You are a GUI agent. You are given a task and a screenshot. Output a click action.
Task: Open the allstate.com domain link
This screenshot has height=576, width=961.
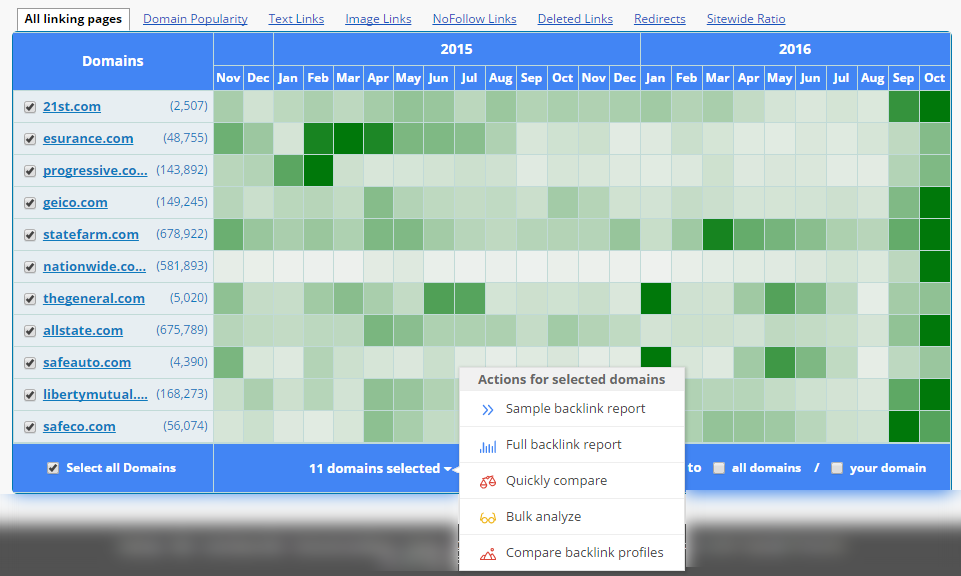(83, 330)
